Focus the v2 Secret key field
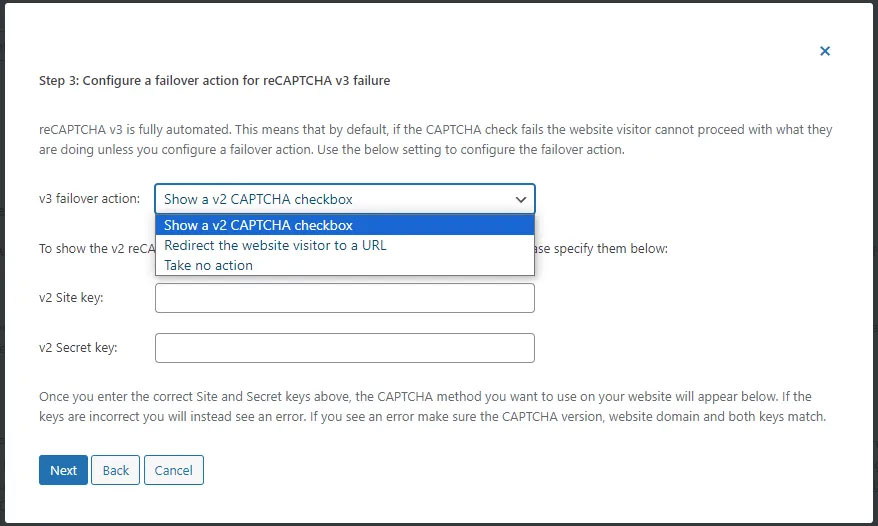Screen dimensions: 878x526 [x=345, y=348]
